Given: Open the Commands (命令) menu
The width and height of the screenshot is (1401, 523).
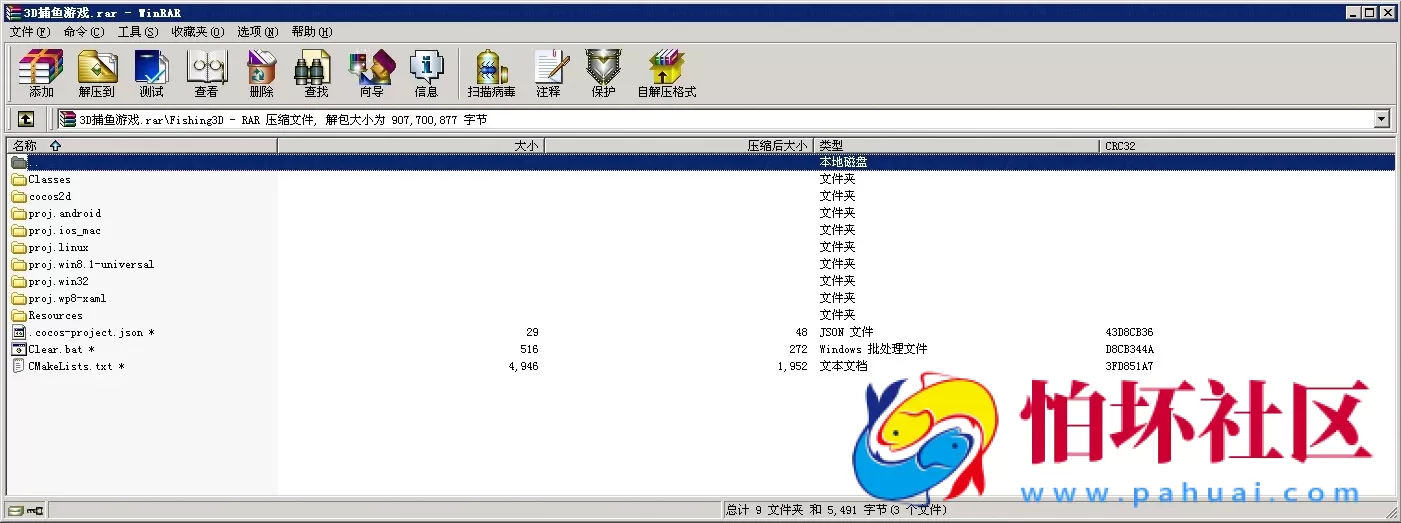Looking at the screenshot, I should 83,32.
